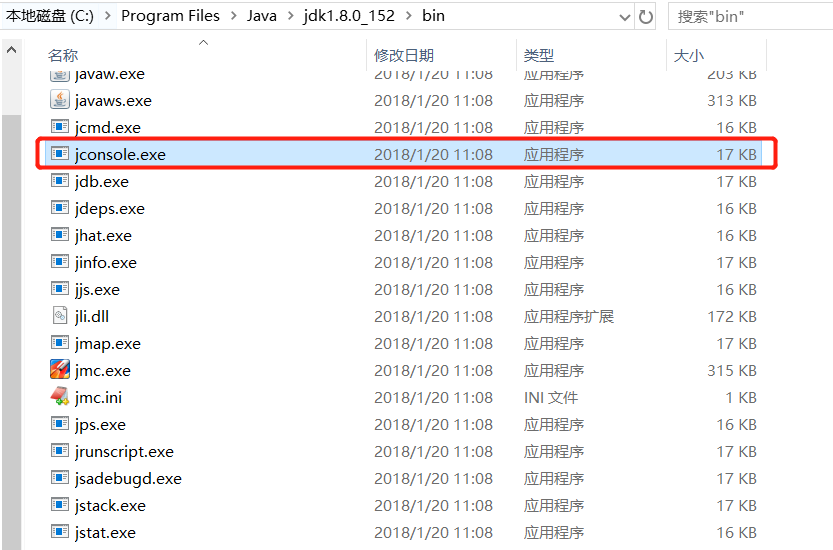This screenshot has height=550, width=833.
Task: Open the address bar history dropdown
Action: (625, 17)
